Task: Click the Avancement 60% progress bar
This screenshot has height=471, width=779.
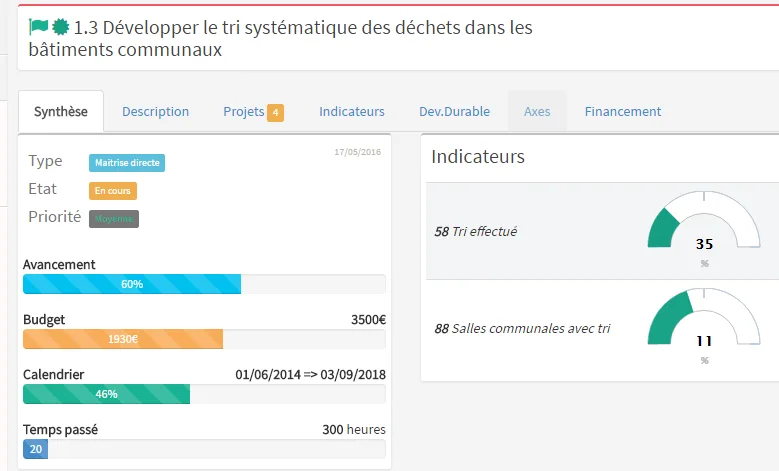Action: click(x=204, y=284)
